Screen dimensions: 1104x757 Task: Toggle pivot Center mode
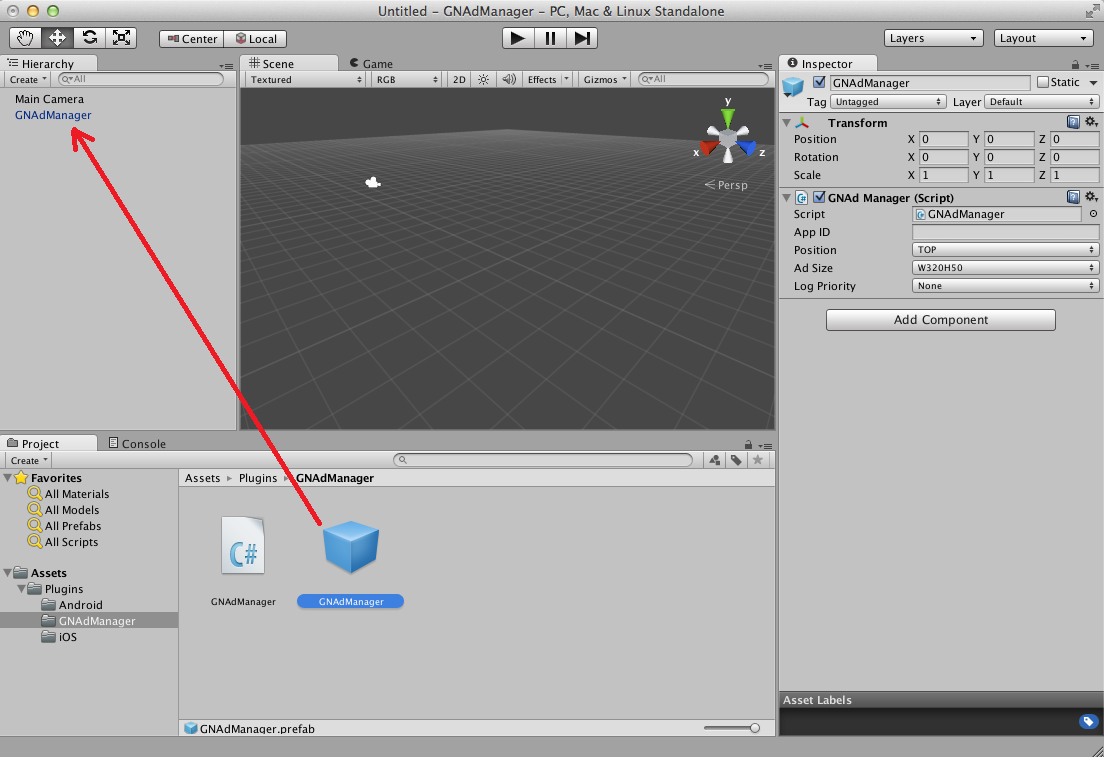pyautogui.click(x=192, y=39)
